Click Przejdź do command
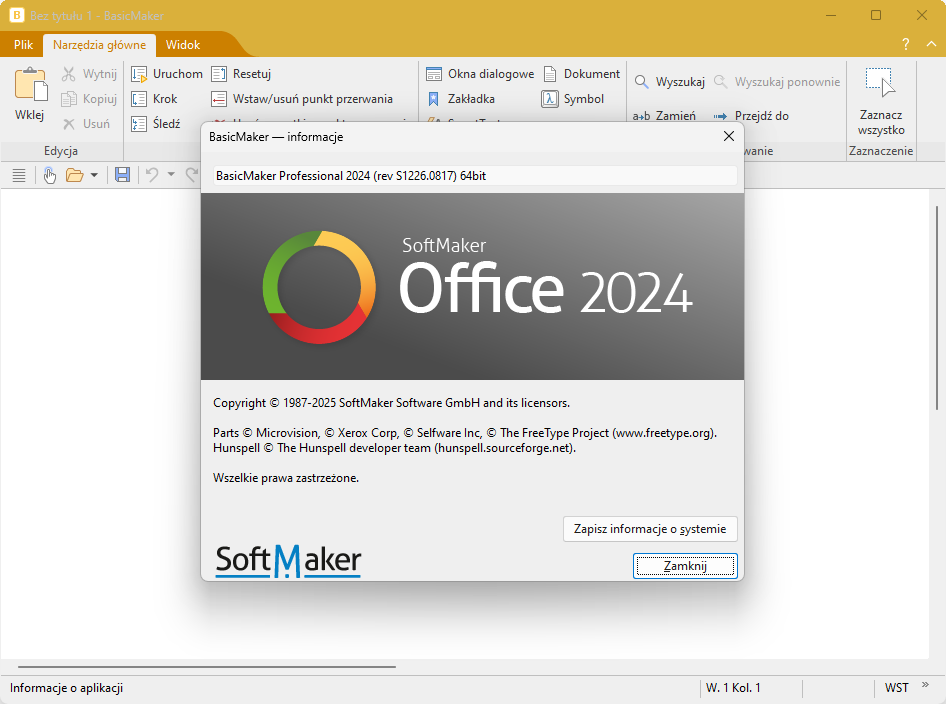 [751, 116]
